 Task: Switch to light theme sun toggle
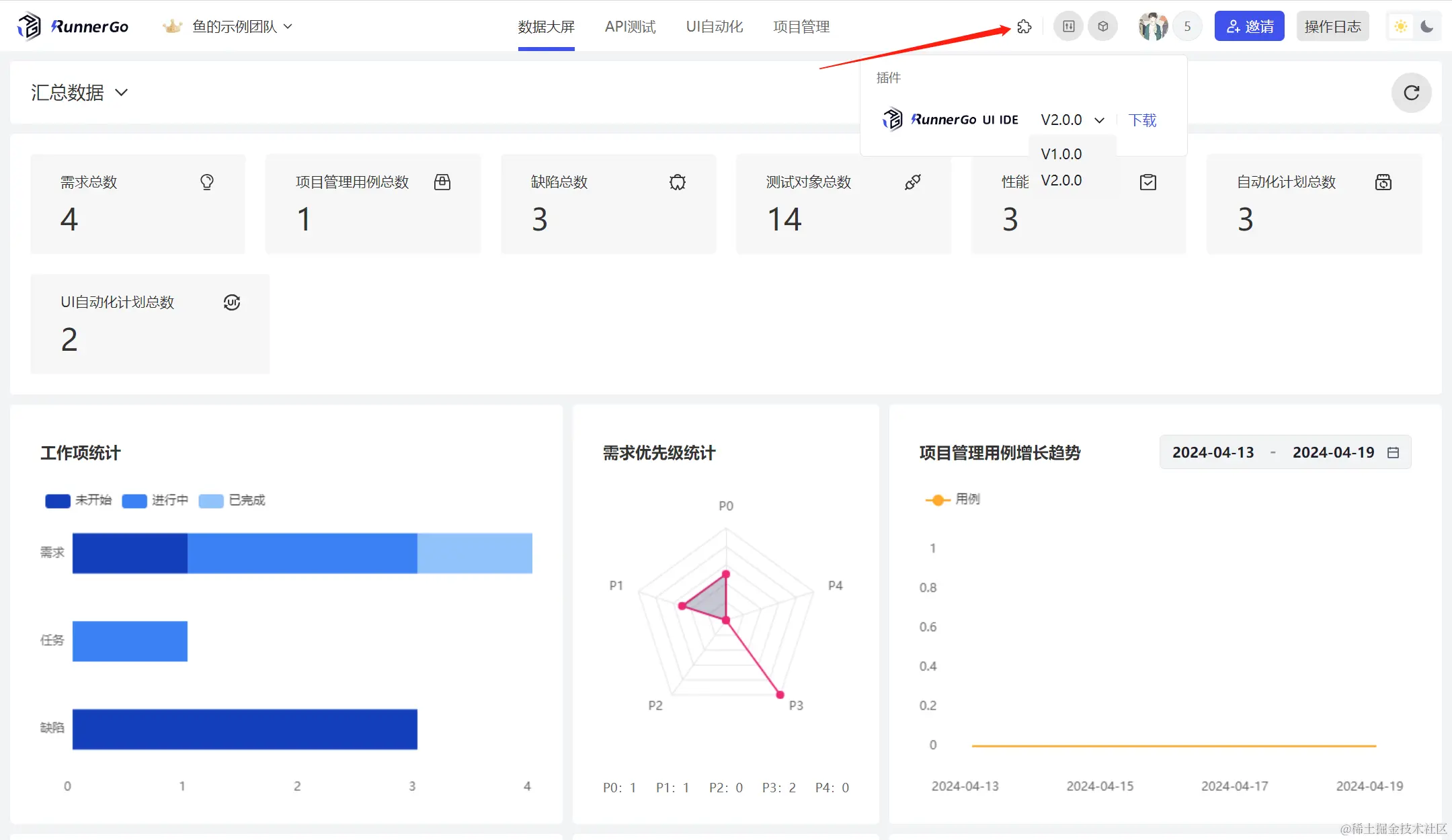(1401, 27)
